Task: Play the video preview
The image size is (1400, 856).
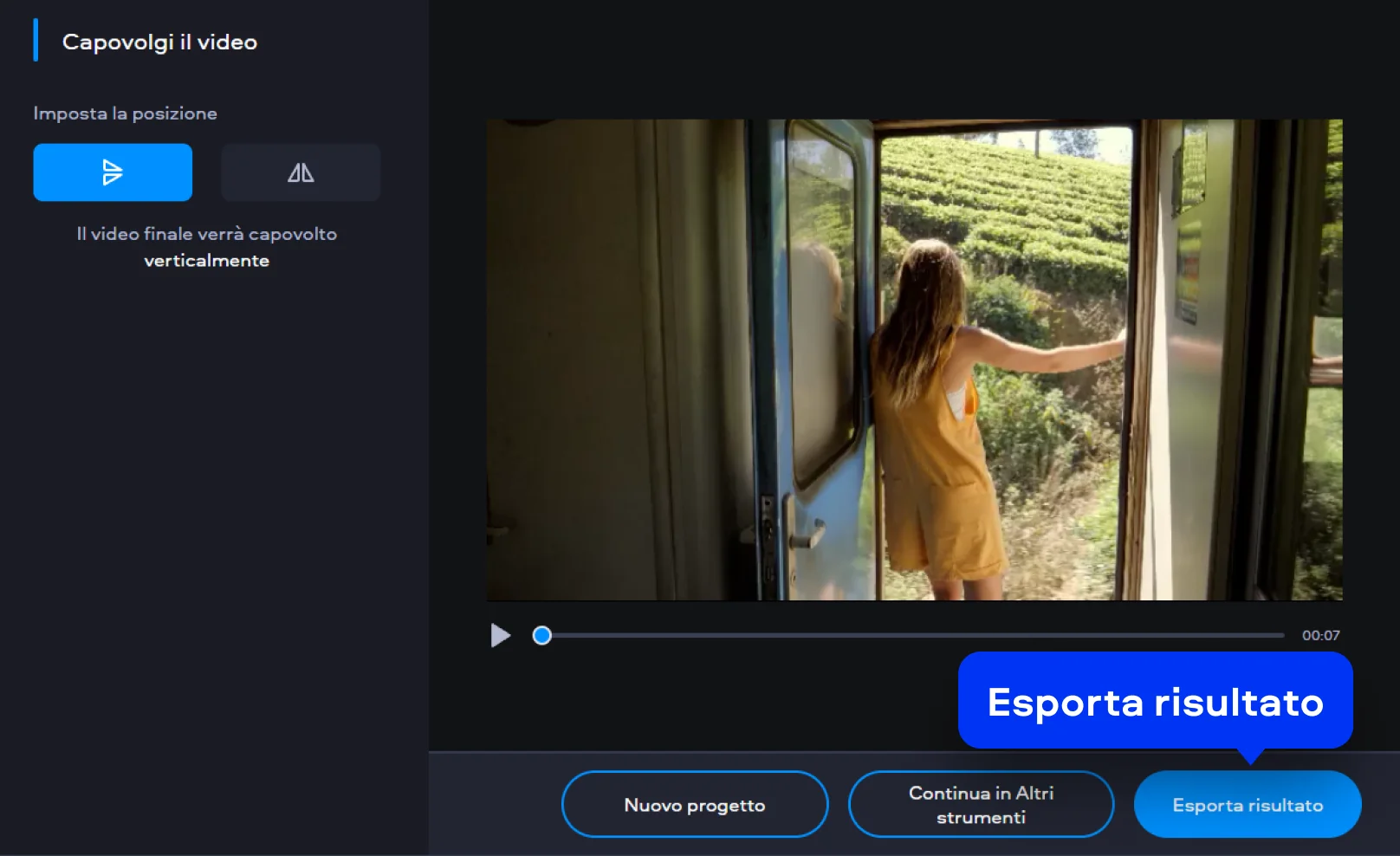Action: (500, 635)
